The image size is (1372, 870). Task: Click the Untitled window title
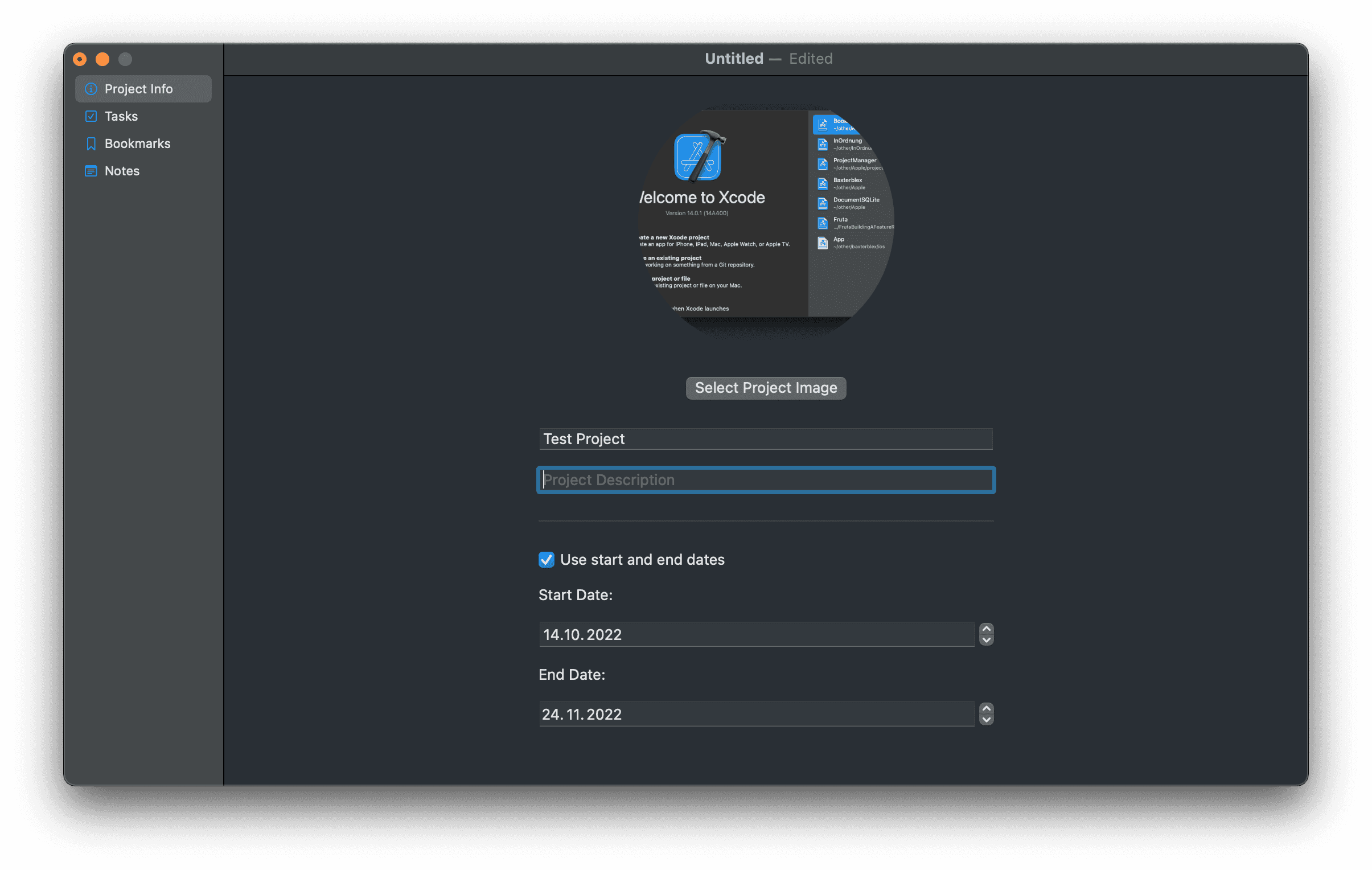734,59
